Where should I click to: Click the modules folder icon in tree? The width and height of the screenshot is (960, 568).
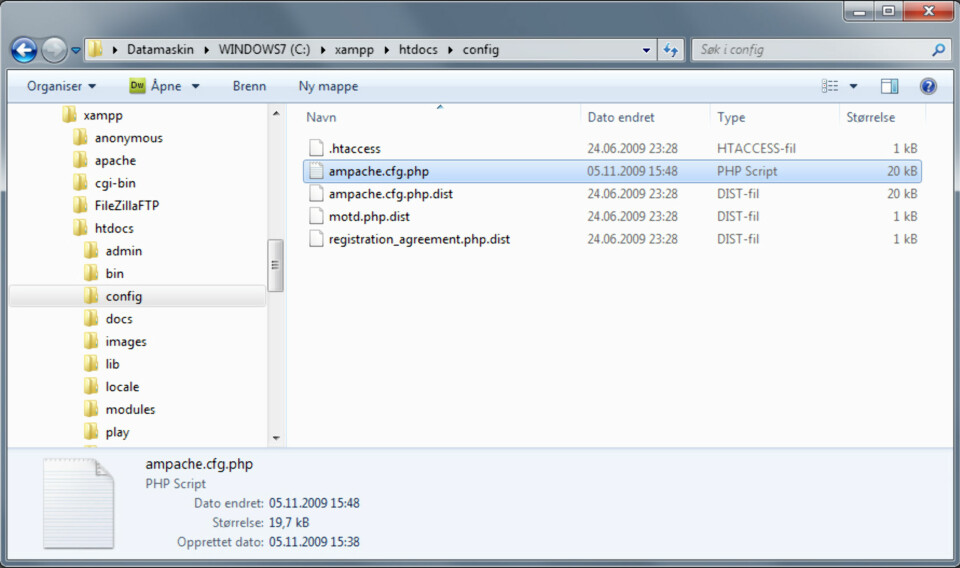[x=91, y=409]
